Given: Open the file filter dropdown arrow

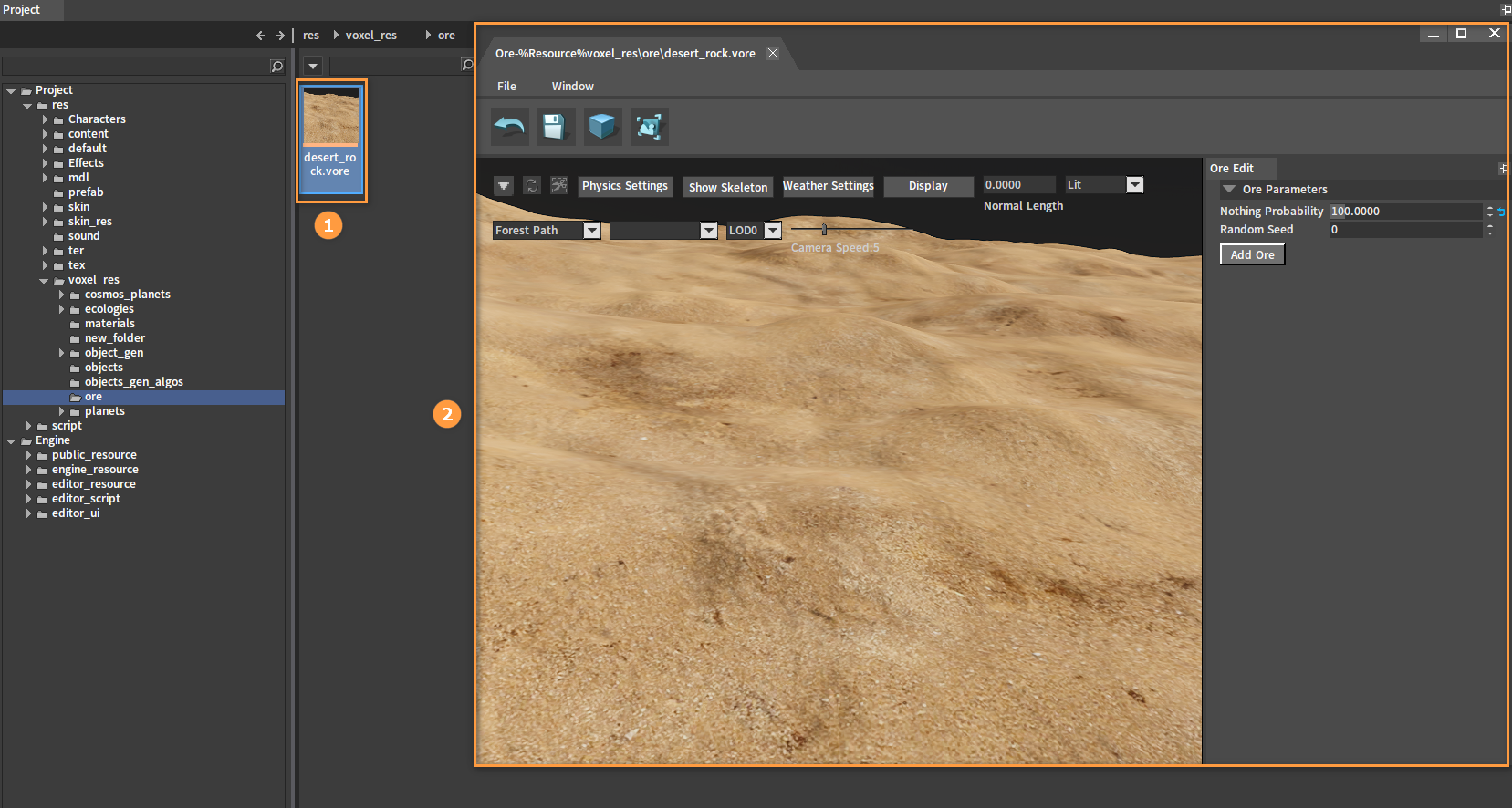Looking at the screenshot, I should click(313, 67).
